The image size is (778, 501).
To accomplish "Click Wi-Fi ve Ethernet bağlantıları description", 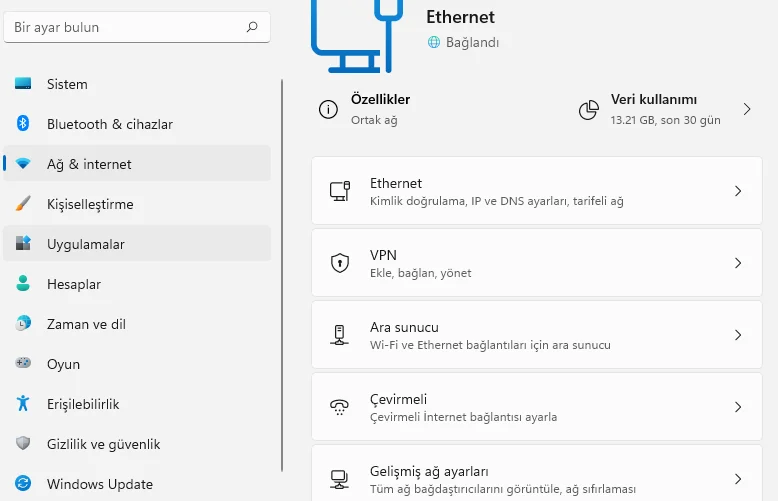I will (x=490, y=345).
